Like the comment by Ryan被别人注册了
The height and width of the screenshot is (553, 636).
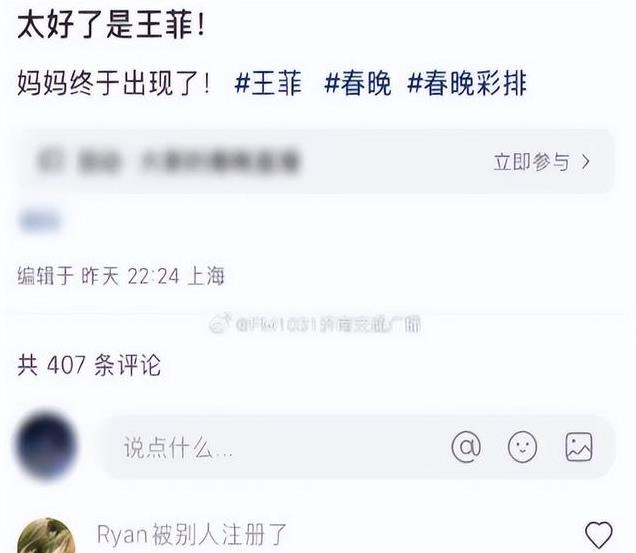coord(599,535)
